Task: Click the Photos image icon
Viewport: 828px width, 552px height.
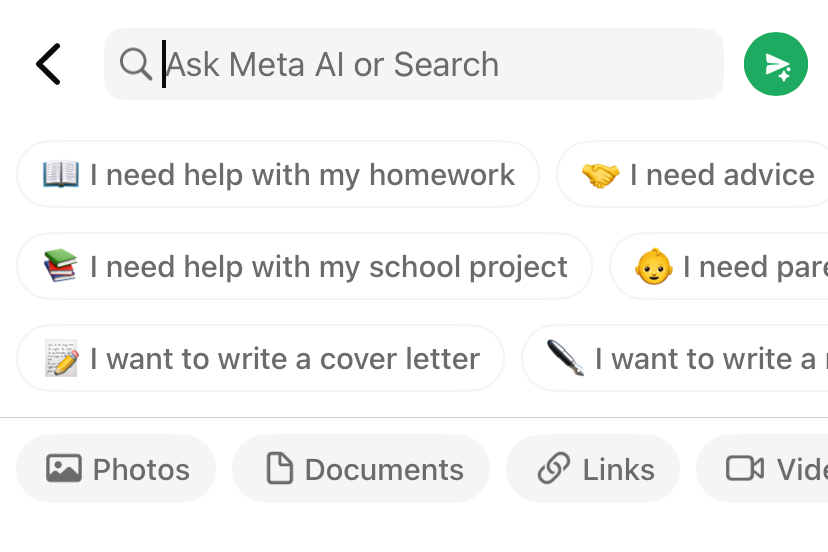Action: tap(63, 469)
